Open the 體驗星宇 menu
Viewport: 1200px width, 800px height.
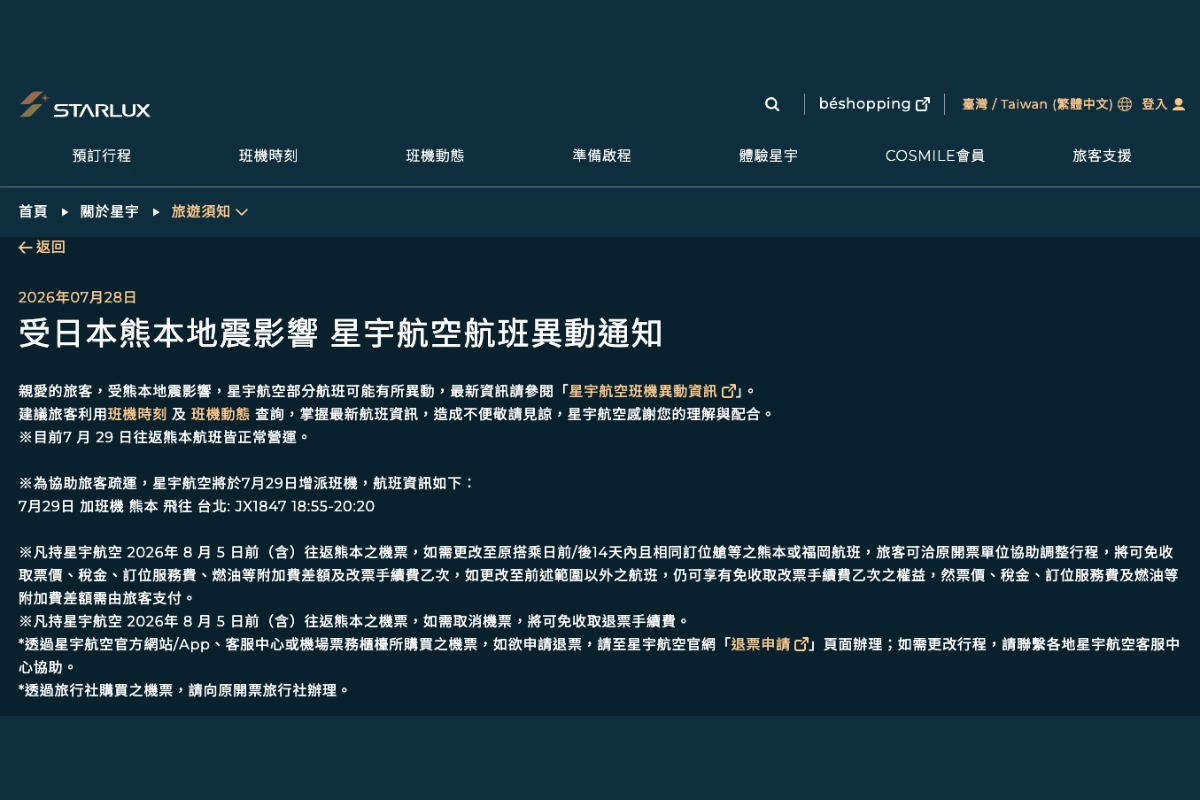click(x=769, y=156)
